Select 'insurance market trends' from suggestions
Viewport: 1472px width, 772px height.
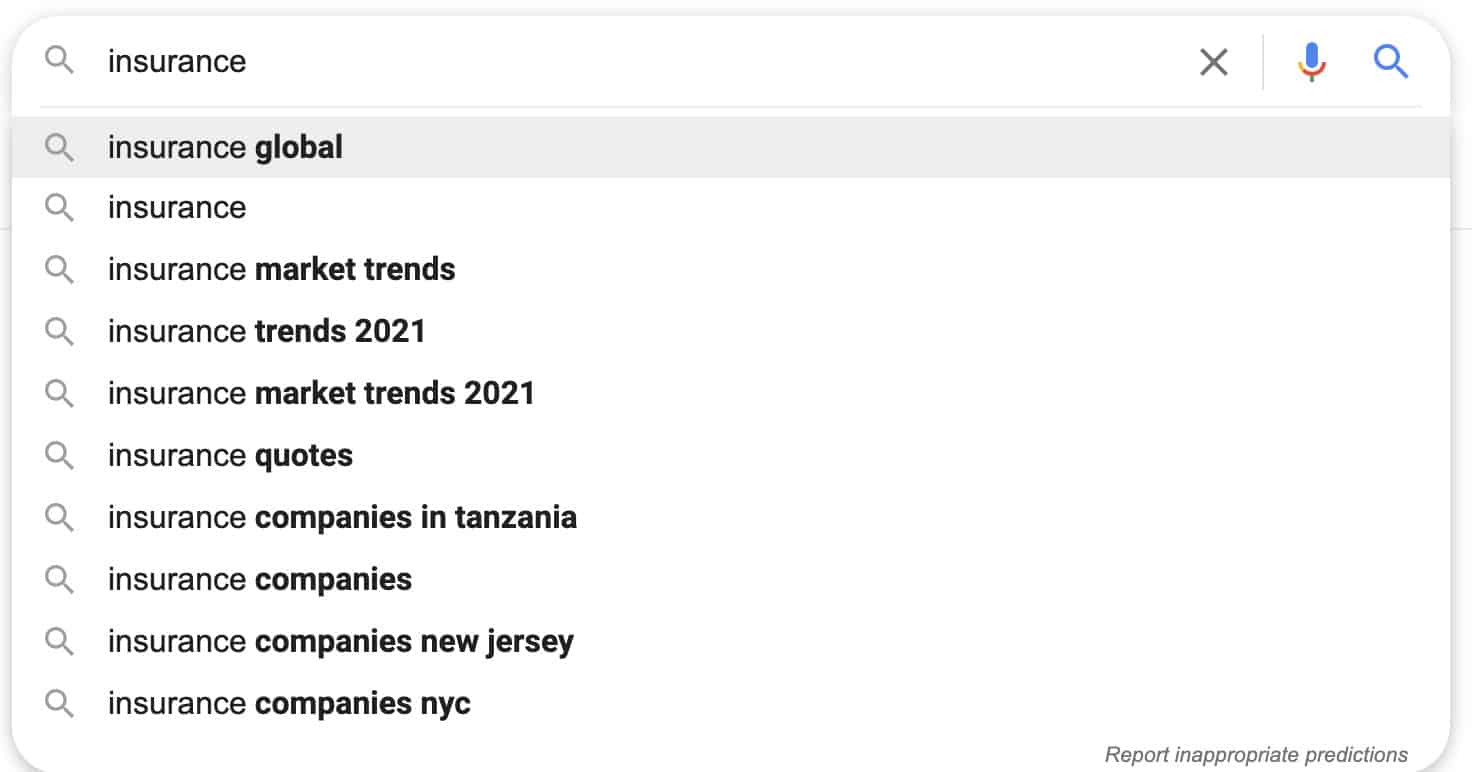(x=281, y=269)
